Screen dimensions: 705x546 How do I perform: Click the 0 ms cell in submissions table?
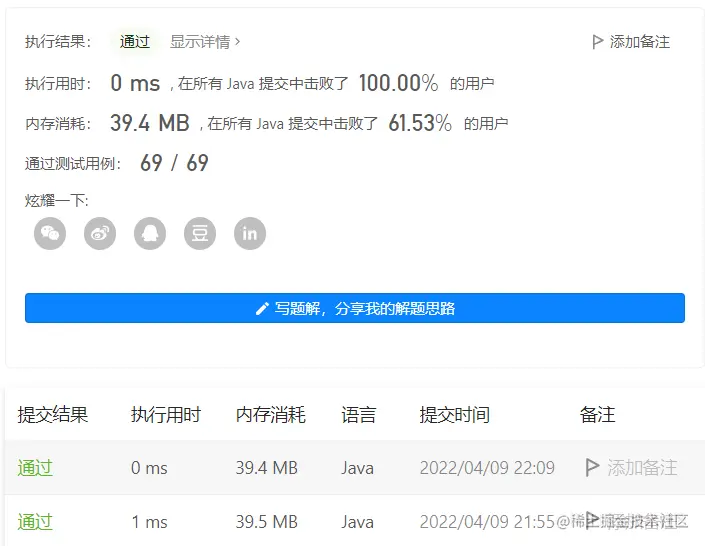click(x=149, y=468)
